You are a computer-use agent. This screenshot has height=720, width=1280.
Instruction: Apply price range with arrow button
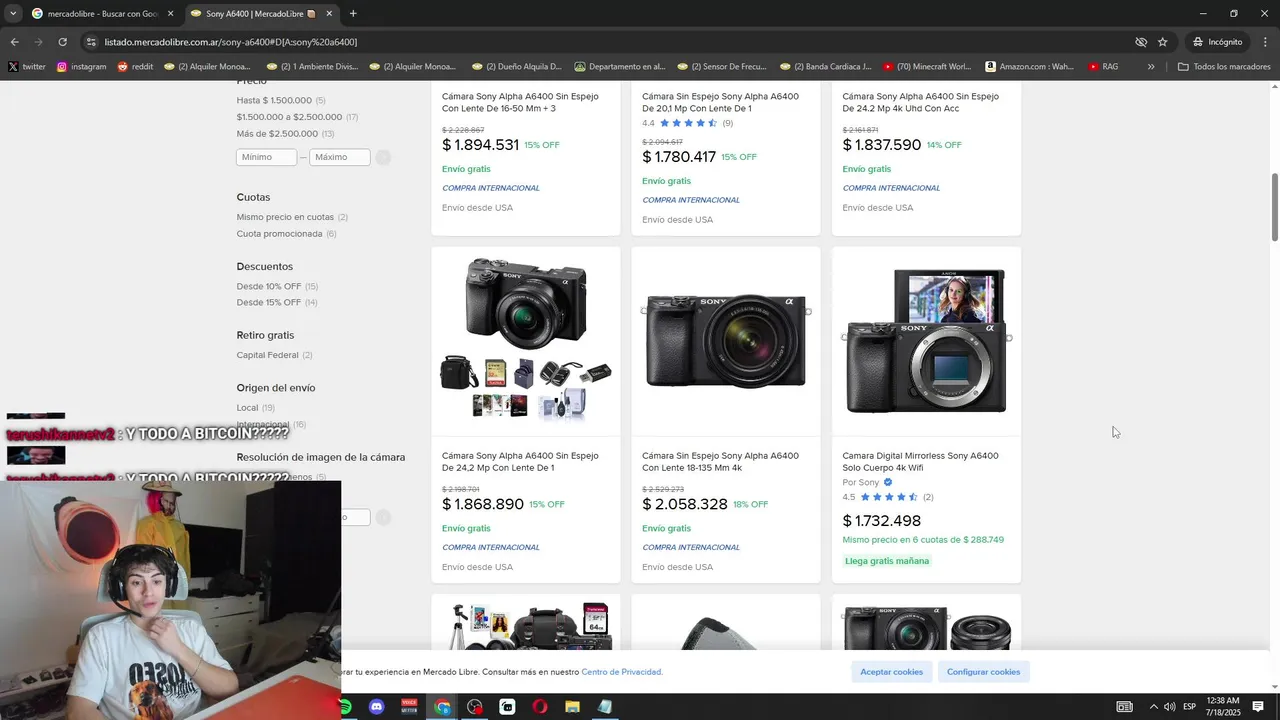click(383, 157)
